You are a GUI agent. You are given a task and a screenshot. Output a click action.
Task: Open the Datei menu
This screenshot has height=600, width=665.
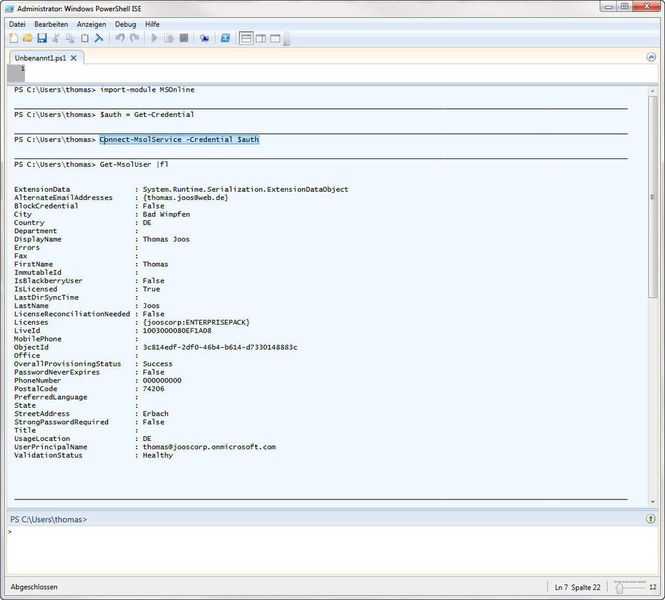17,24
